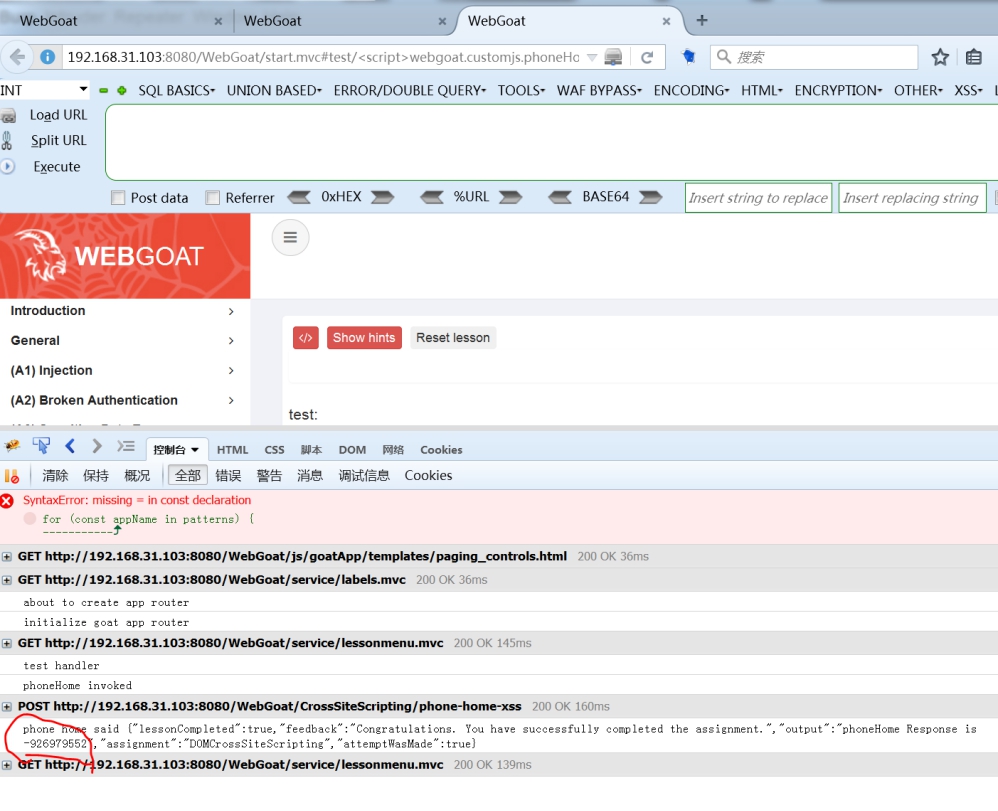Viewport: 998px width, 811px height.
Task: Go back with browser back arrow
Action: [x=17, y=57]
